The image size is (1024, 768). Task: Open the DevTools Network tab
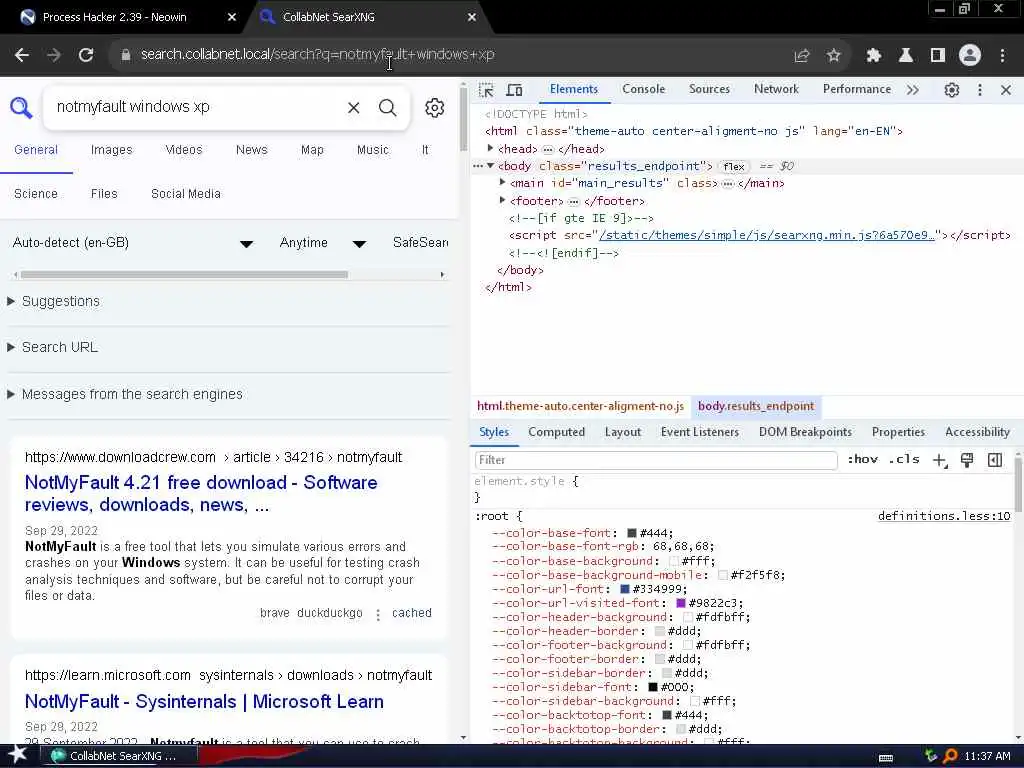[x=776, y=89]
